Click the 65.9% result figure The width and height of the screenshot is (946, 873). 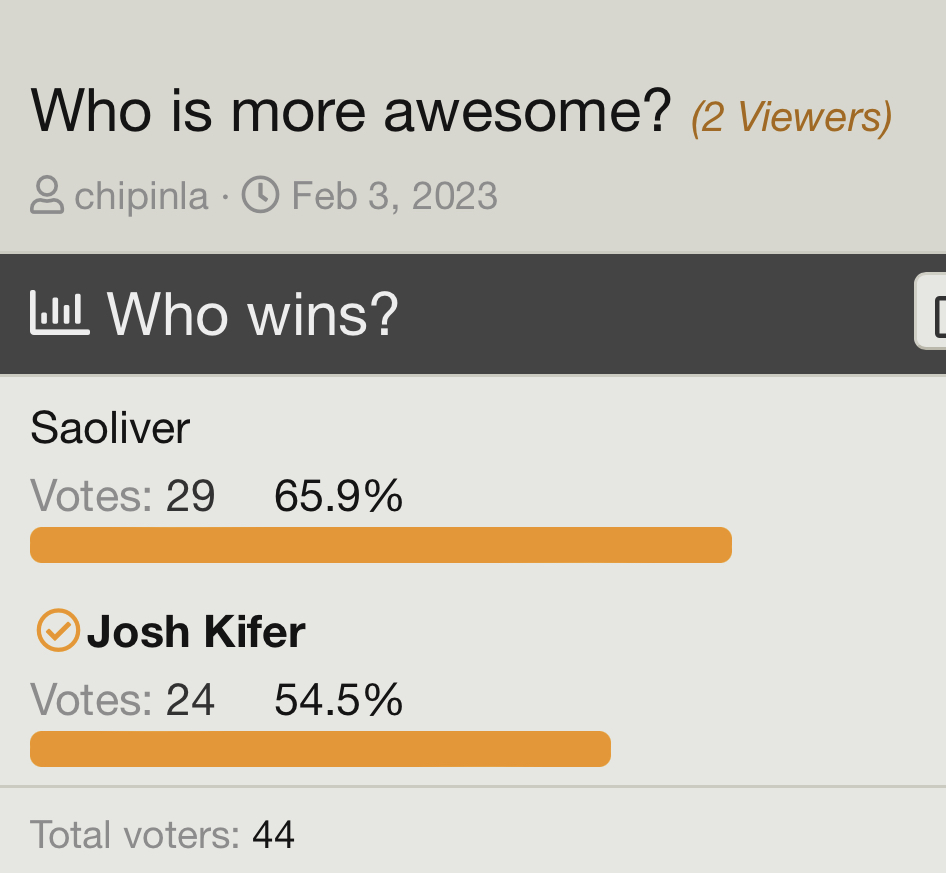coord(338,496)
